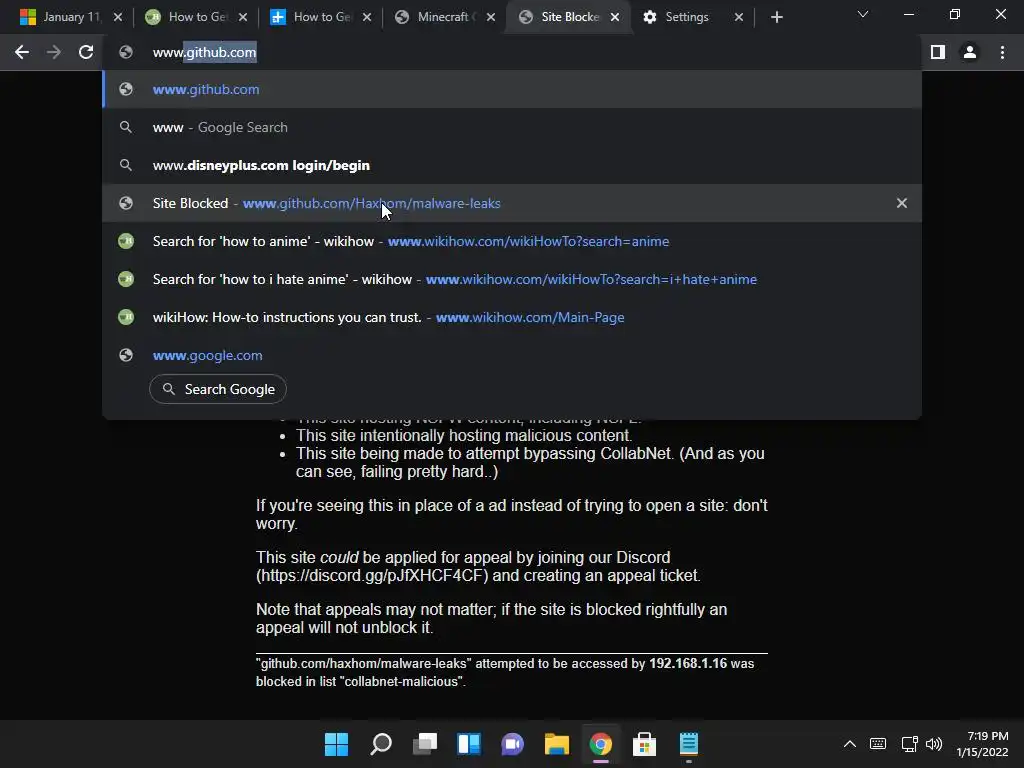The width and height of the screenshot is (1024, 768).
Task: Open the profile avatar menu
Action: click(x=970, y=52)
